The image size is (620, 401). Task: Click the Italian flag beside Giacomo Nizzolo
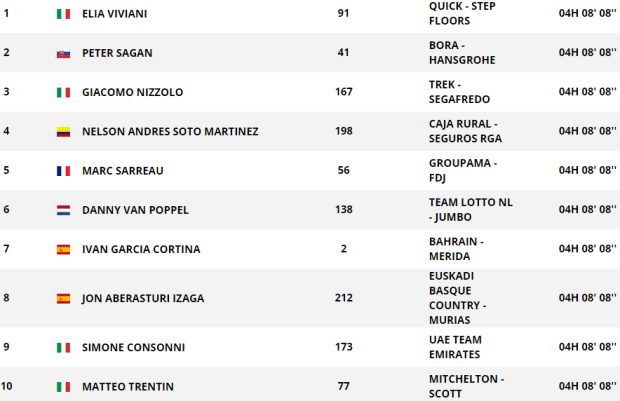pyautogui.click(x=63, y=92)
